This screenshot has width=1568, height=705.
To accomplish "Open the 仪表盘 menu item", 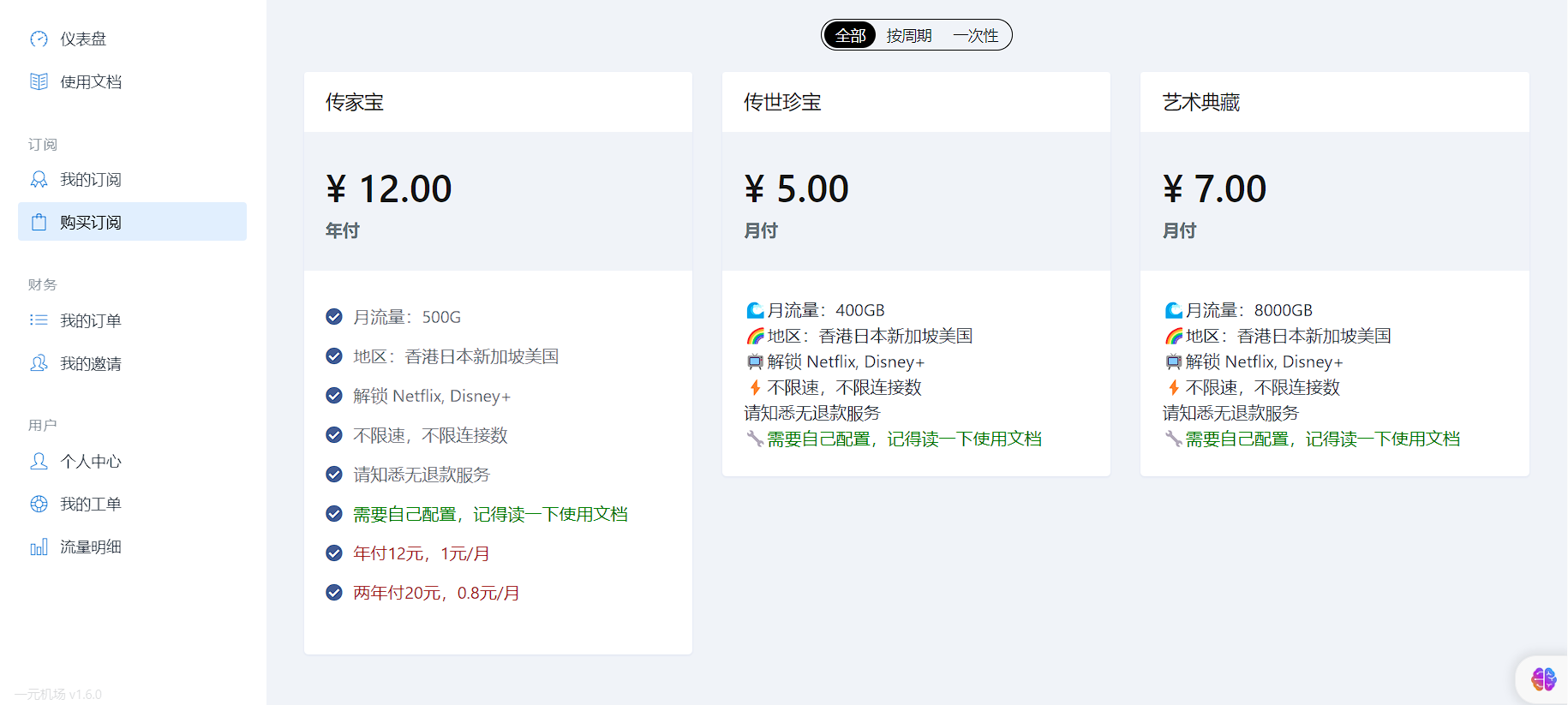I will (x=83, y=39).
